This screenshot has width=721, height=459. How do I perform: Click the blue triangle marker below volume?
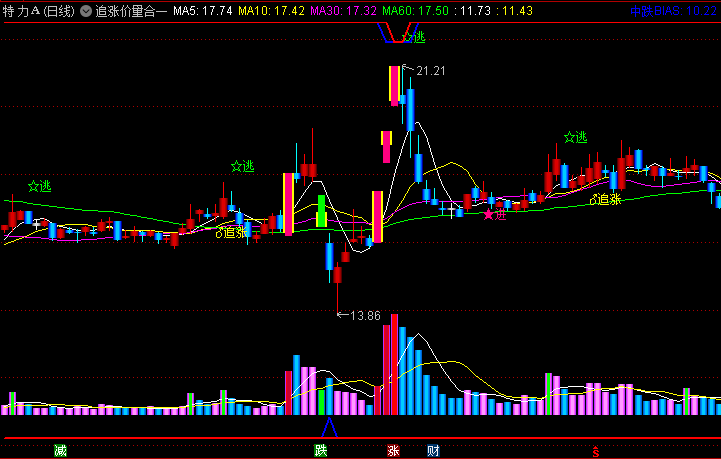(x=329, y=427)
